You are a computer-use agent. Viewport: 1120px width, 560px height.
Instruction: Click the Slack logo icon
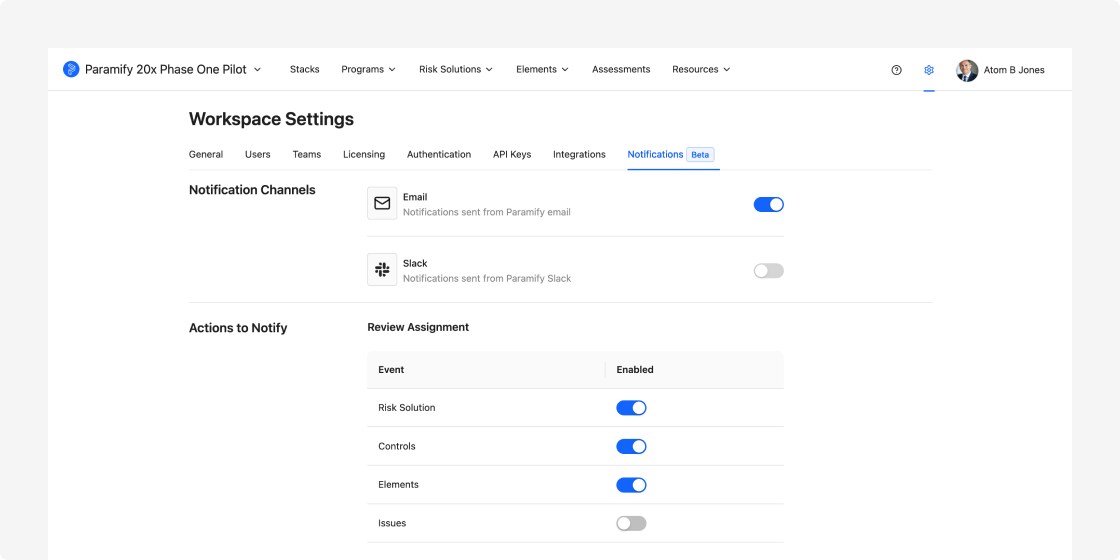click(x=382, y=269)
